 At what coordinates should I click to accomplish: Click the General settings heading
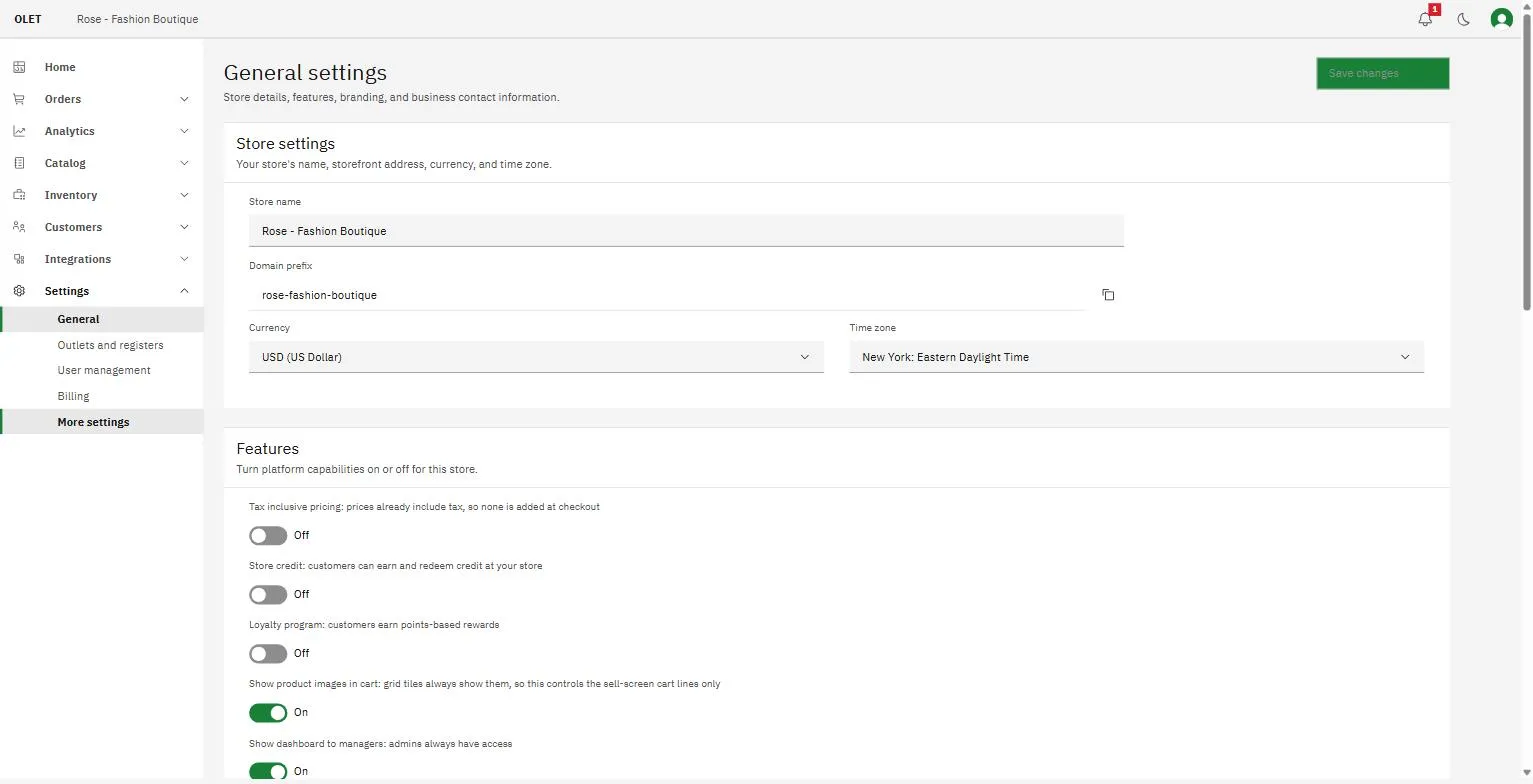(305, 72)
